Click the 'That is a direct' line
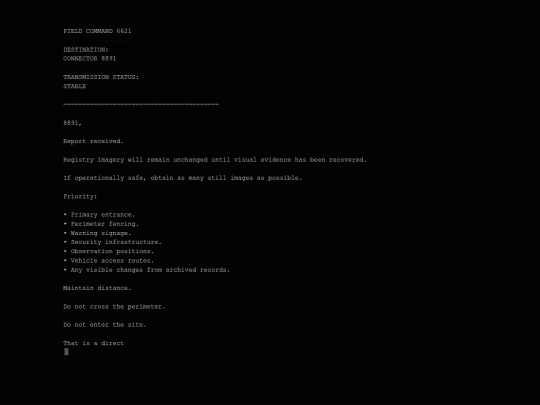This screenshot has height=405, width=540. click(93, 343)
